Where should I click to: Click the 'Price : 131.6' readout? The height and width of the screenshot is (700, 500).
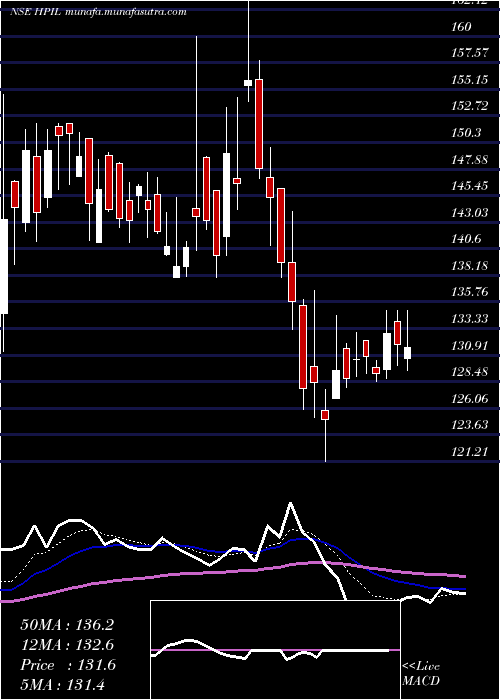(68, 665)
